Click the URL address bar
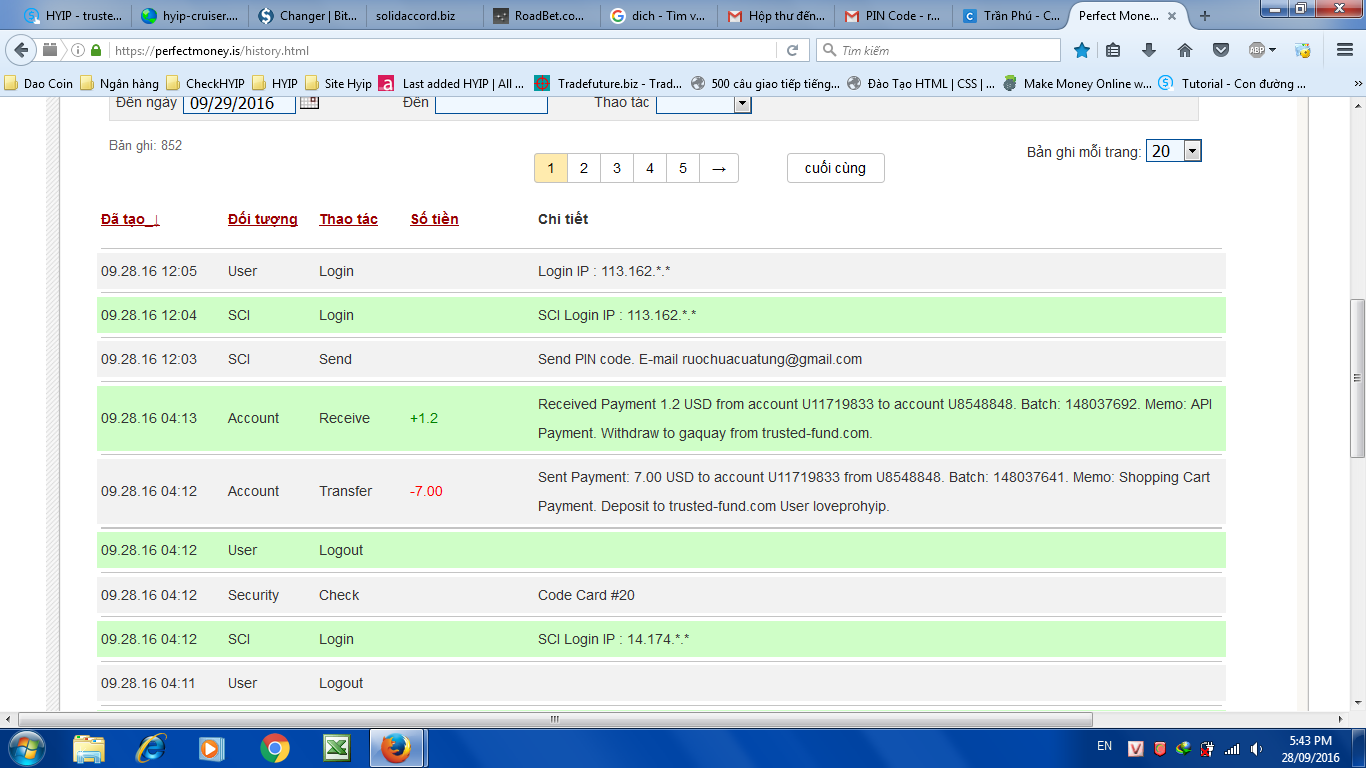This screenshot has width=1366, height=768. pos(440,50)
